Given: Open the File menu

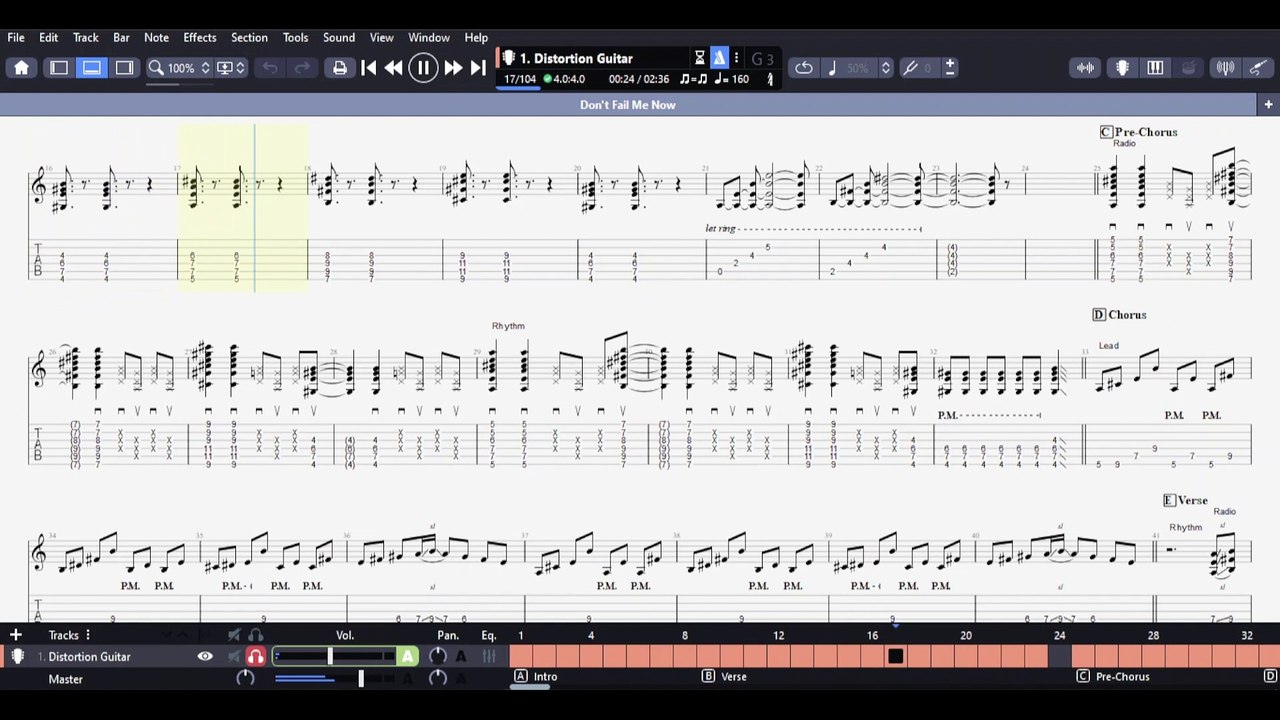Looking at the screenshot, I should (16, 38).
